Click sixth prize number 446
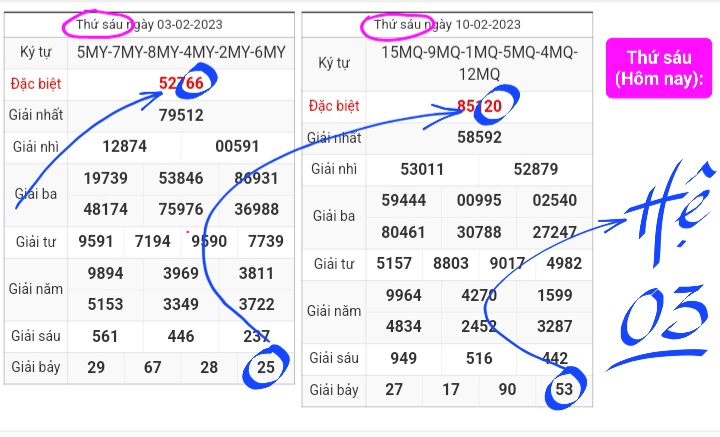The height and width of the screenshot is (437, 720). pos(181,336)
